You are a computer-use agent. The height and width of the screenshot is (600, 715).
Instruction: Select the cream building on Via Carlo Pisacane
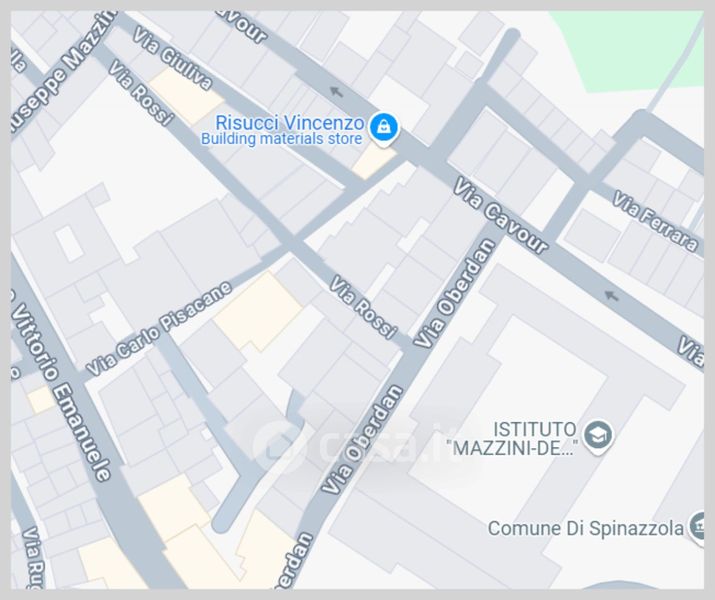pos(258,312)
